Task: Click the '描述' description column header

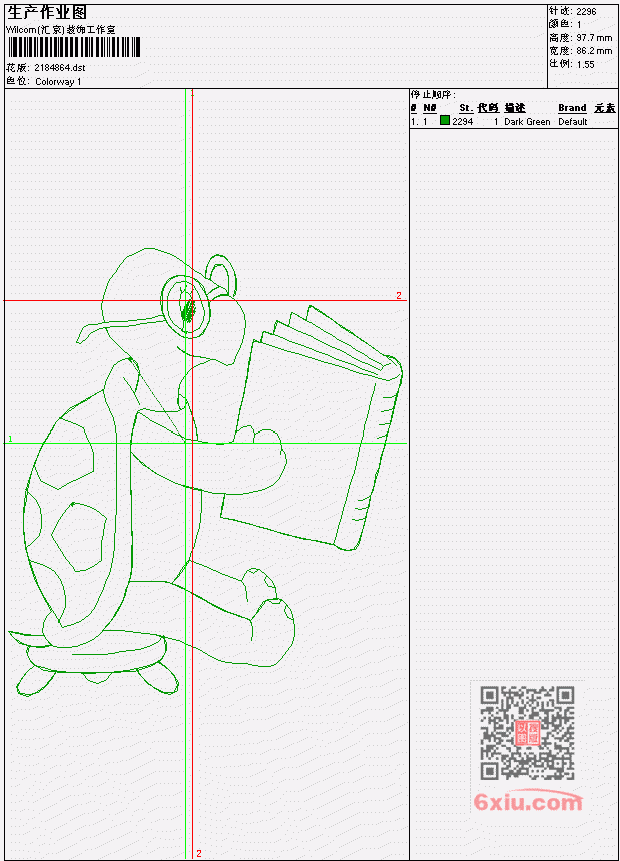Action: pos(515,108)
